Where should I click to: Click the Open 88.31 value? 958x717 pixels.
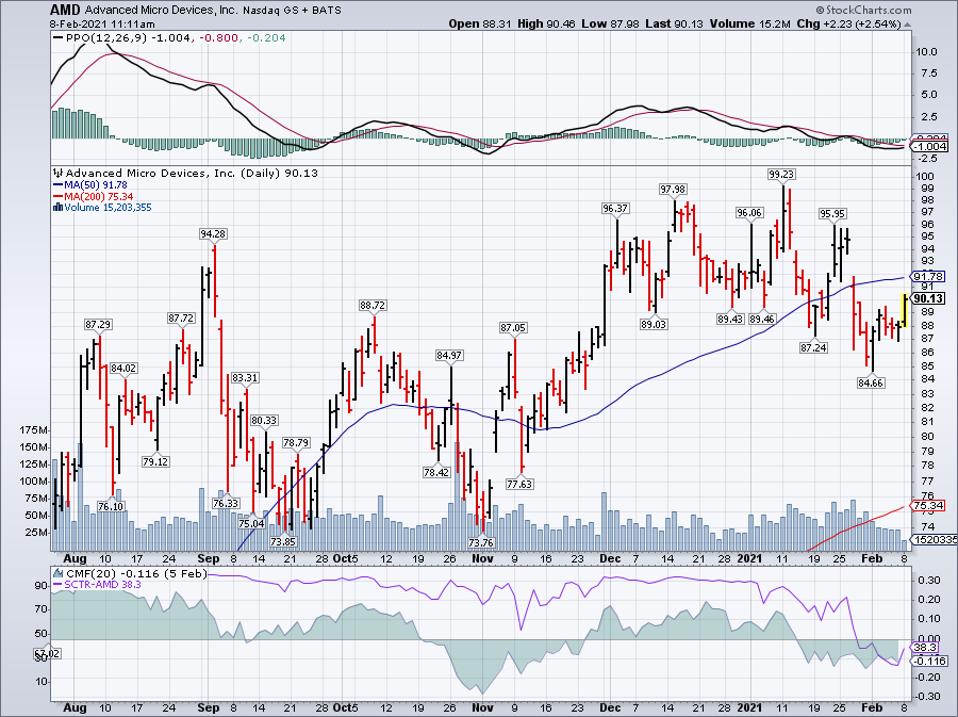pyautogui.click(x=480, y=24)
